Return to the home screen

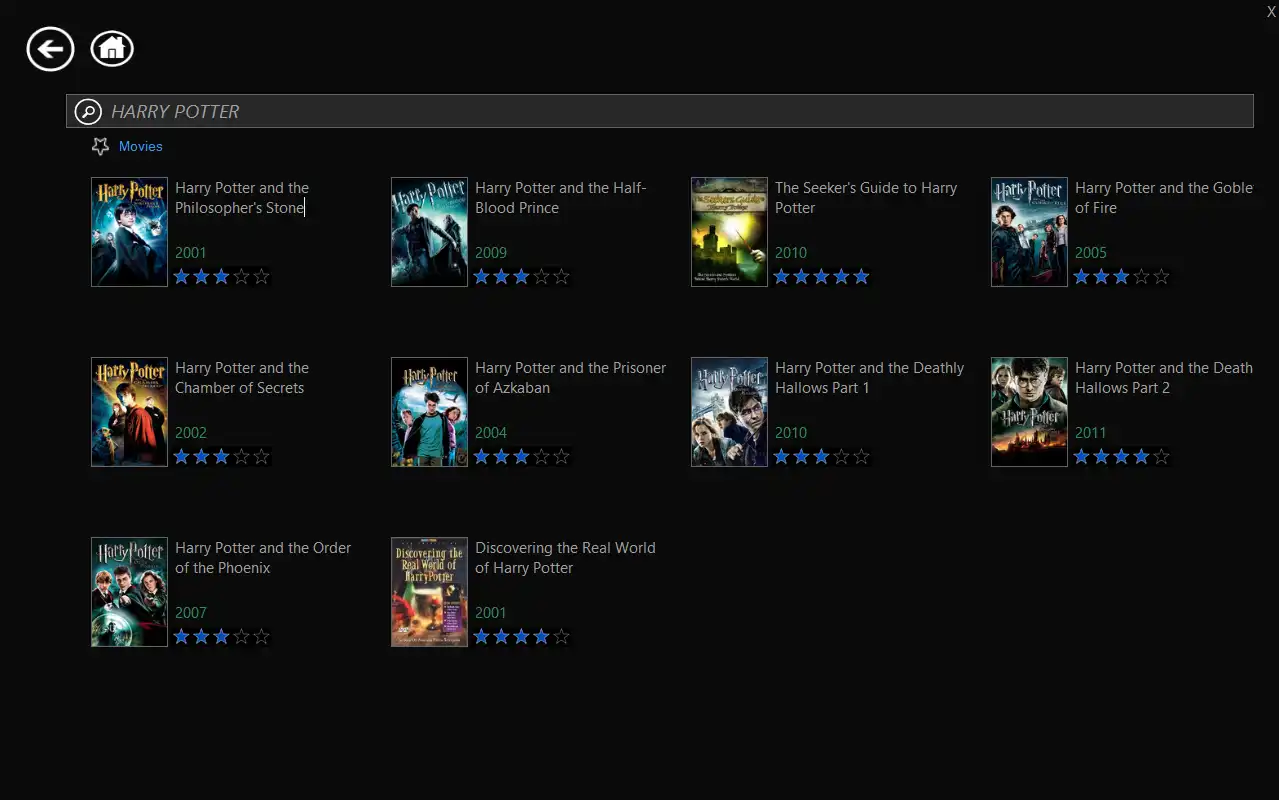pyautogui.click(x=112, y=48)
